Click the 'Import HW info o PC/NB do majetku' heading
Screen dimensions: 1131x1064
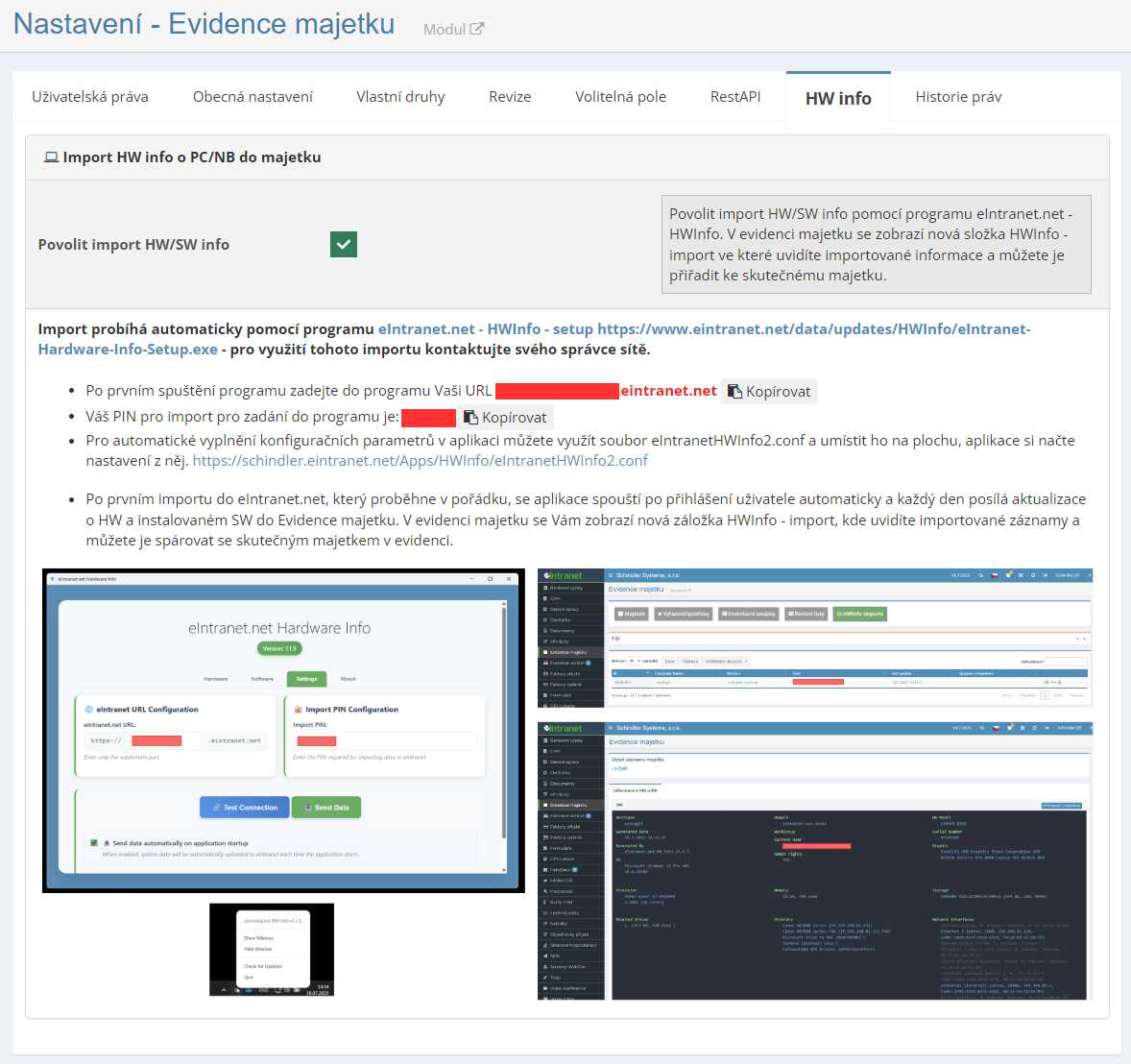pos(192,157)
